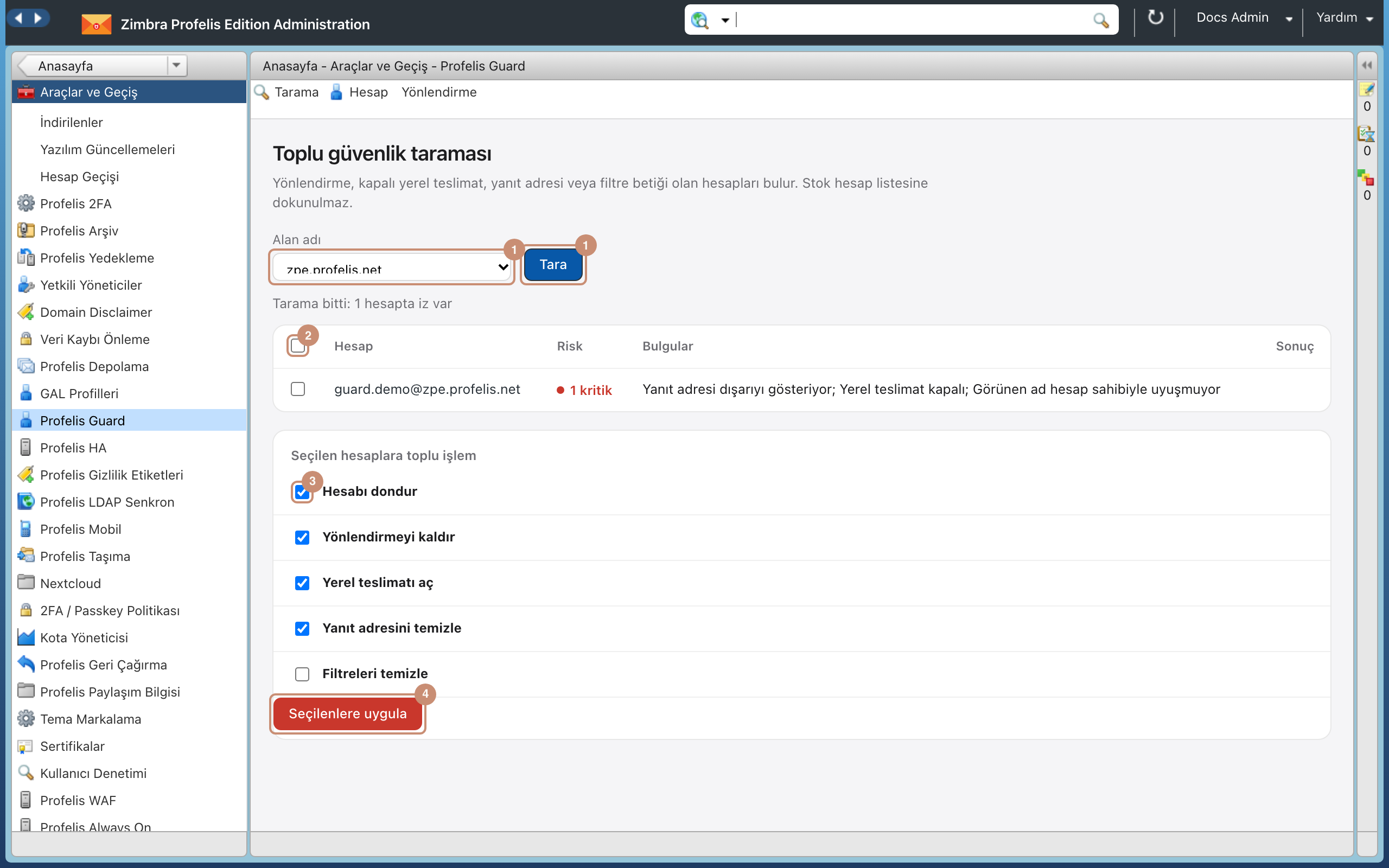
Task: Click the '1 kritik' risk label
Action: click(584, 391)
